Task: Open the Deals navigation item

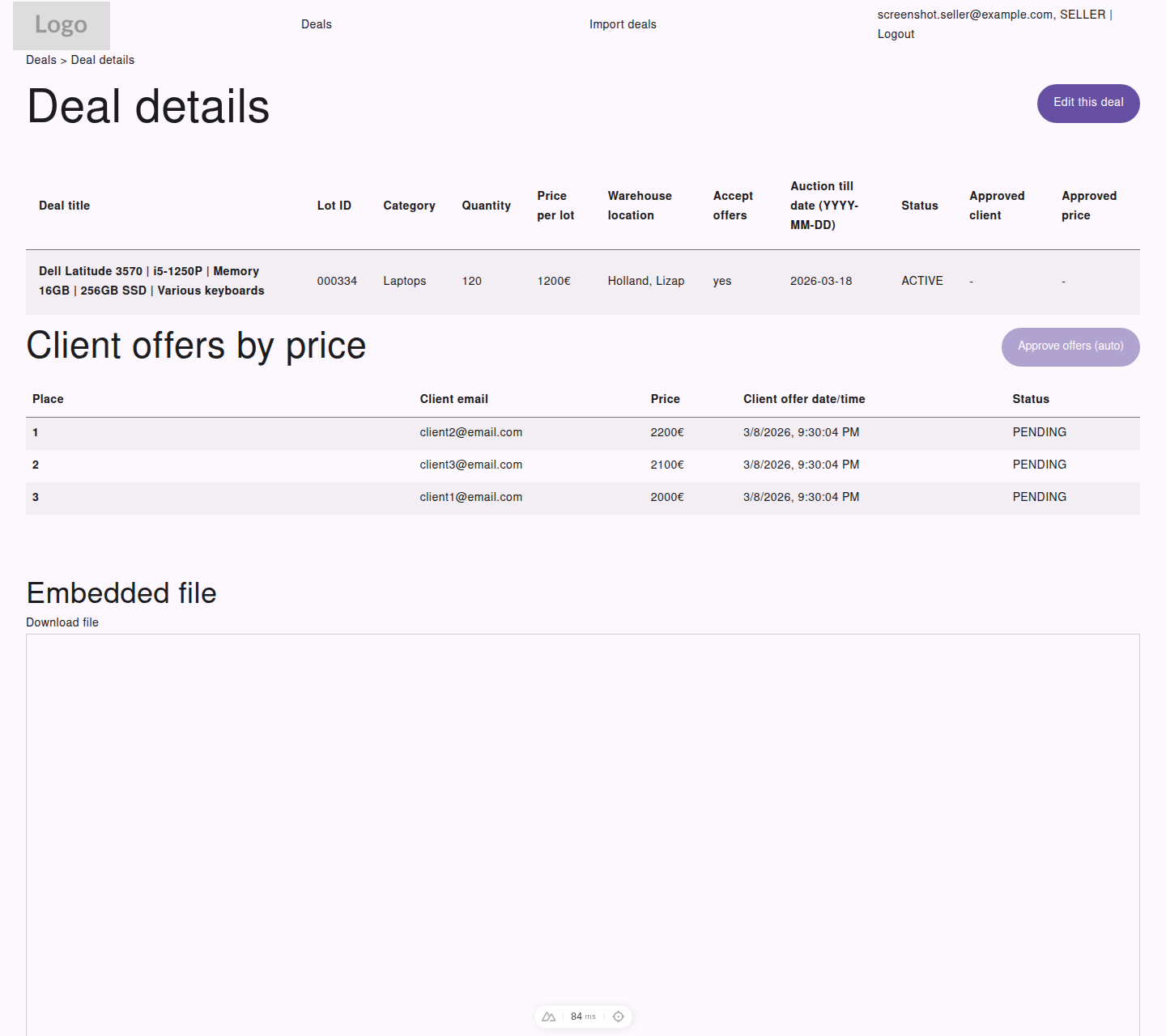Action: [316, 24]
